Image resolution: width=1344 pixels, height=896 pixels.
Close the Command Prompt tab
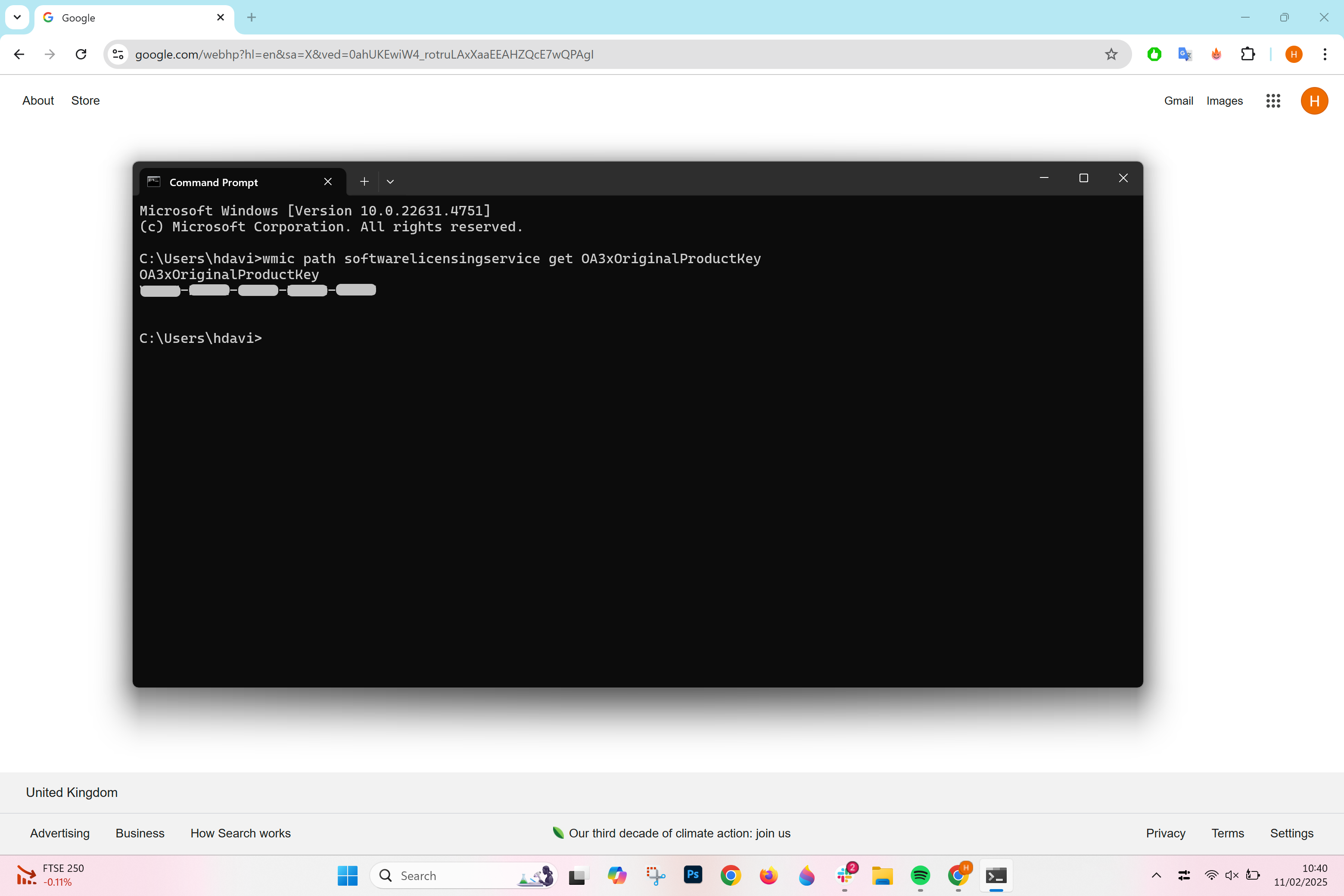[328, 182]
